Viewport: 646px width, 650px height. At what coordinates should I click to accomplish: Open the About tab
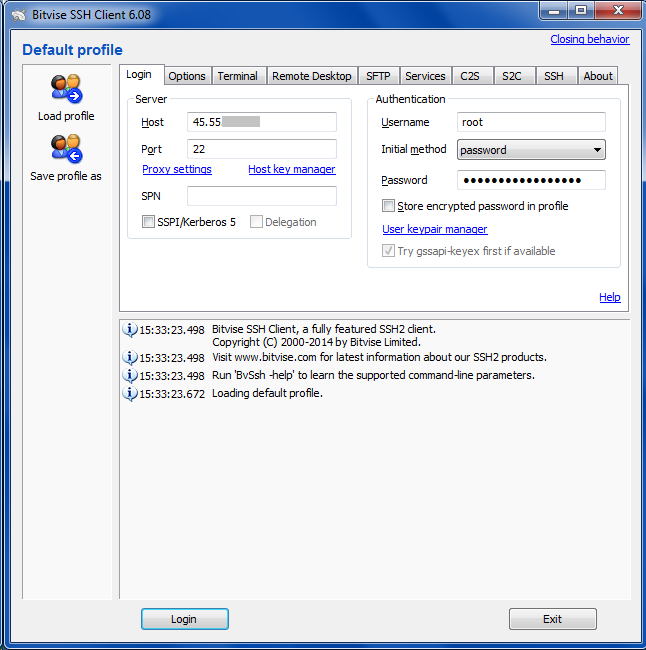click(x=598, y=76)
